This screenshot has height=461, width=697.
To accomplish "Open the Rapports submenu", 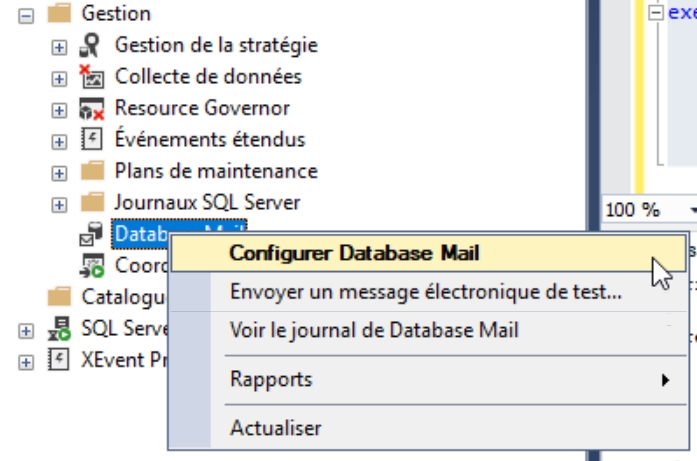I will [271, 380].
